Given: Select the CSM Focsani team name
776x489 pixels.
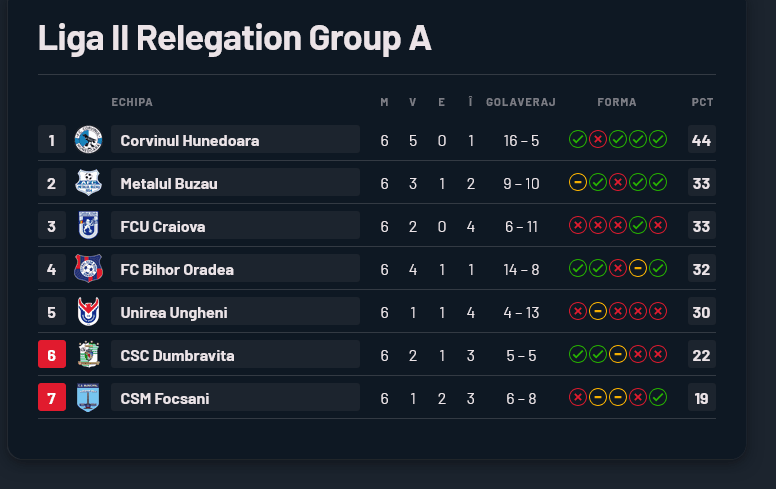Looking at the screenshot, I should point(165,399).
